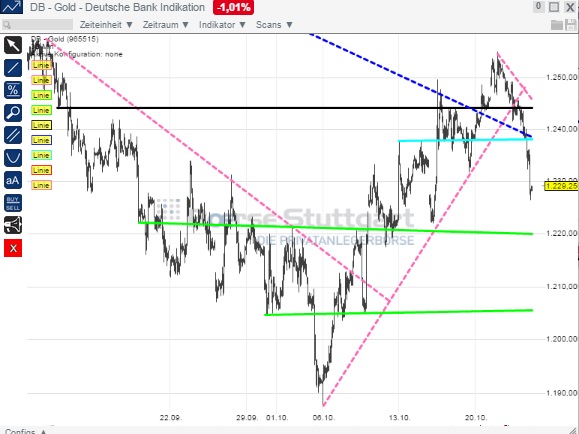Image resolution: width=579 pixels, height=434 pixels.
Task: Click the "DB - Gold - Deutsche Bank Indikation" title
Action: (117, 7)
